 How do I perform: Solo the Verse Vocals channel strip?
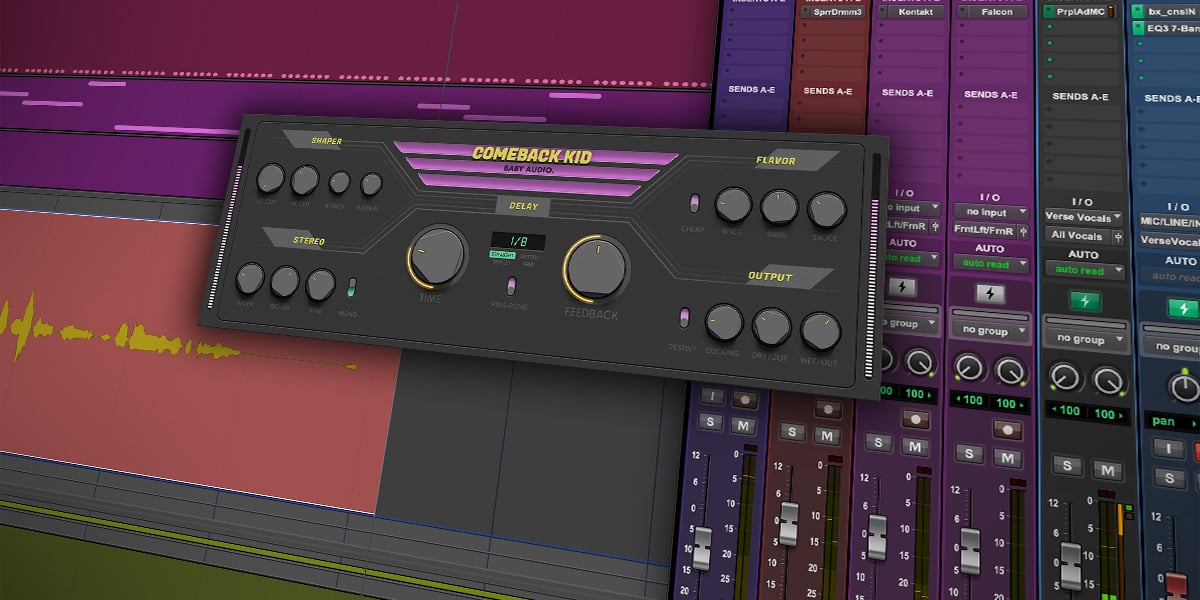[1068, 465]
